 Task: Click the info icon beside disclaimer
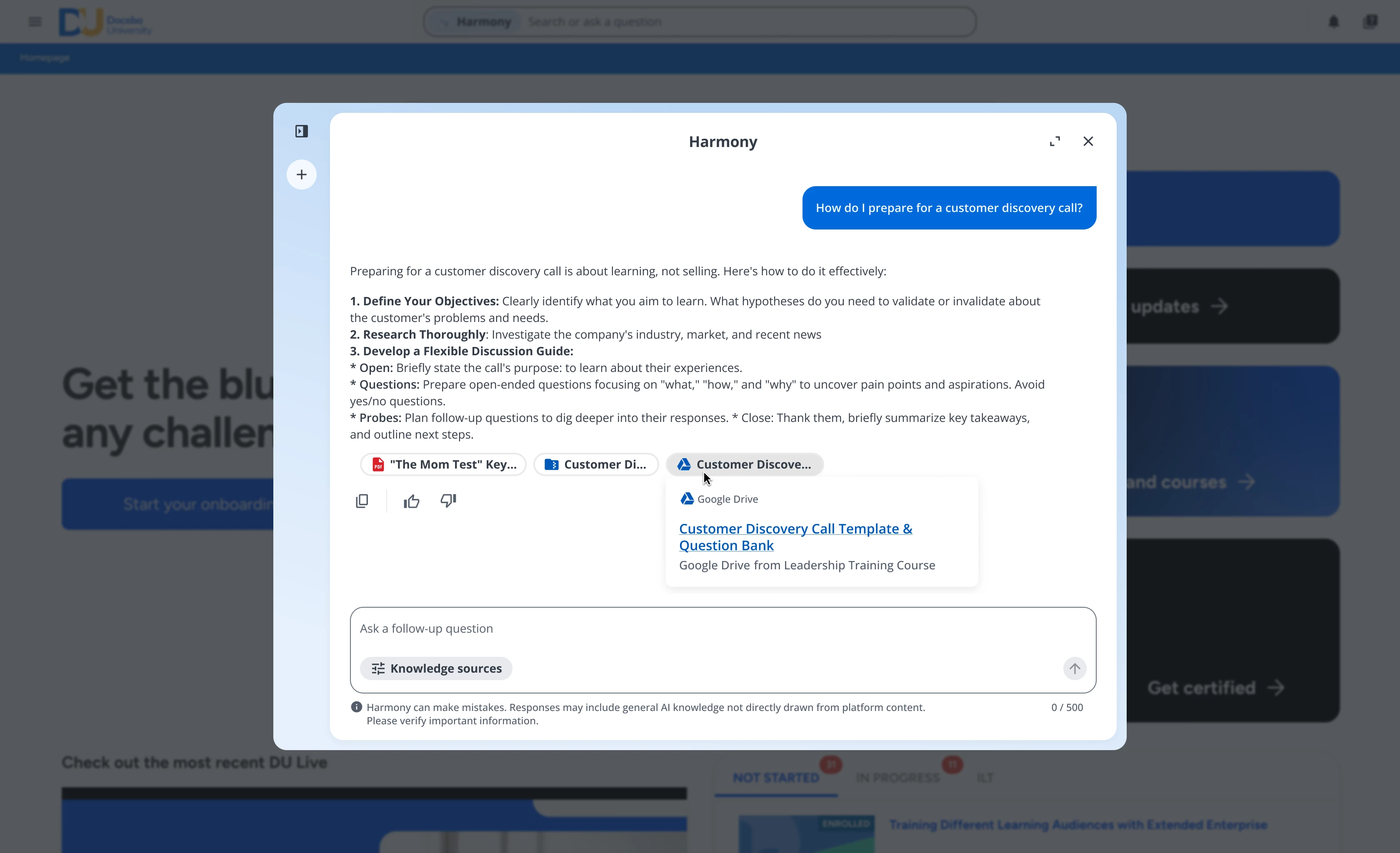[x=356, y=707]
